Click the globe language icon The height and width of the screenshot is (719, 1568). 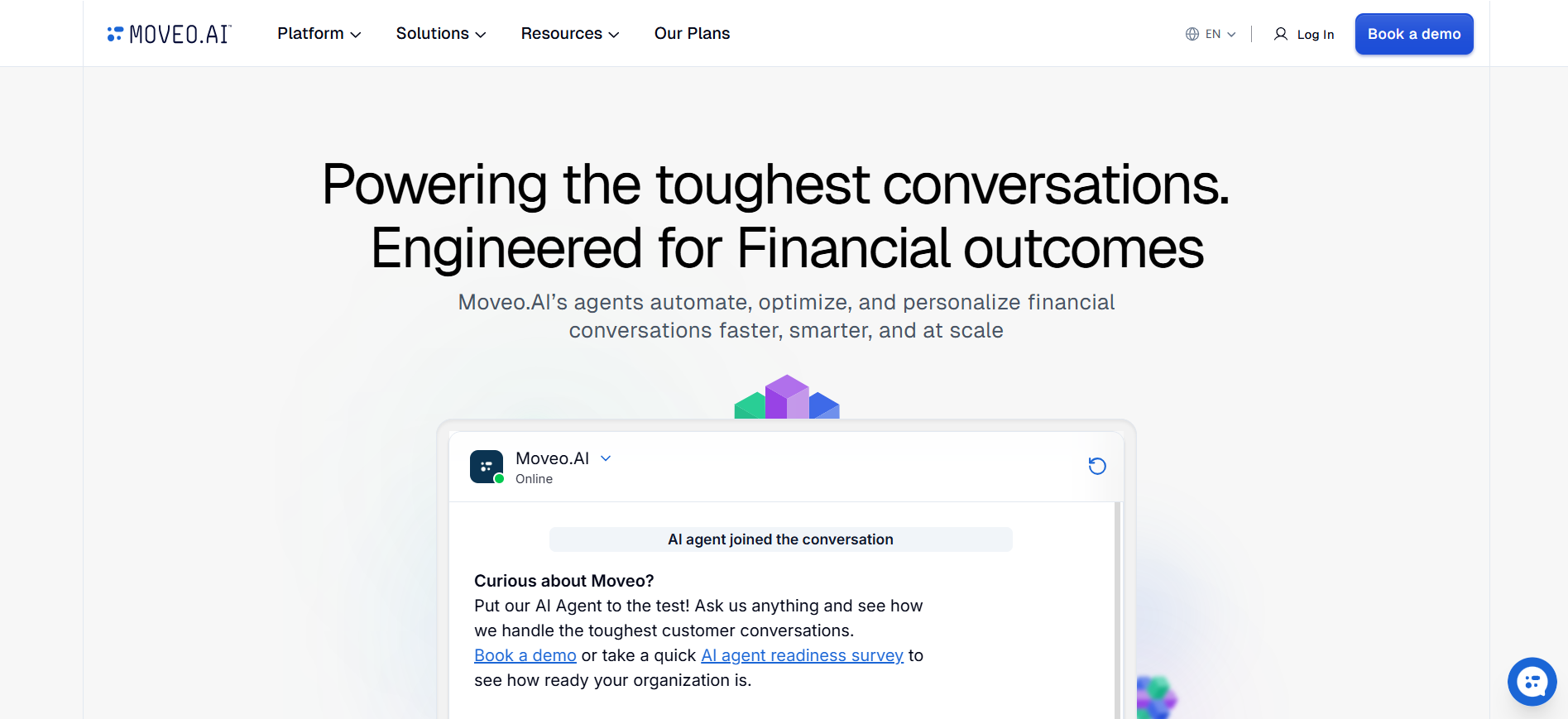pos(1192,34)
